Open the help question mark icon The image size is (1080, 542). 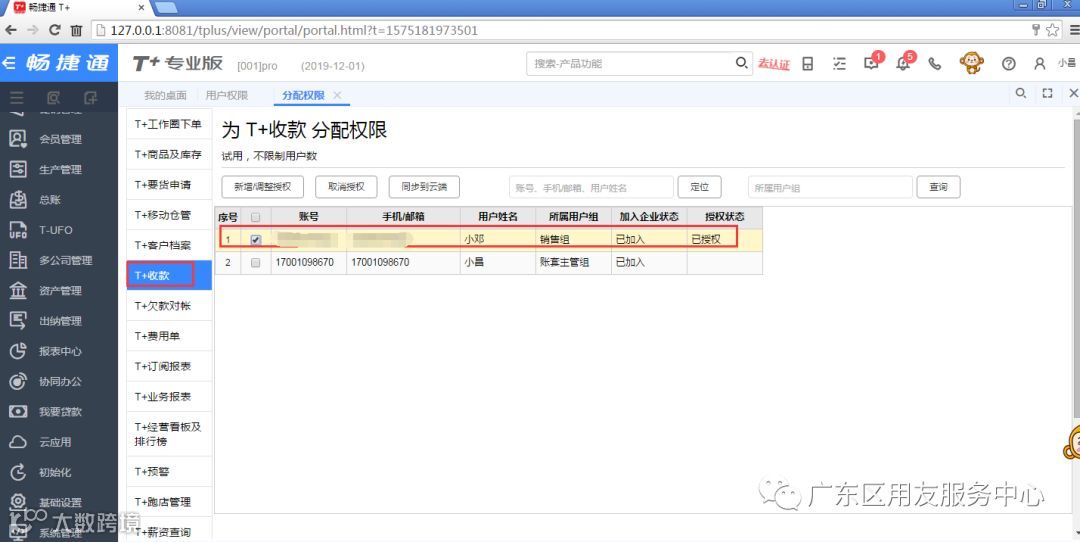pyautogui.click(x=1008, y=63)
